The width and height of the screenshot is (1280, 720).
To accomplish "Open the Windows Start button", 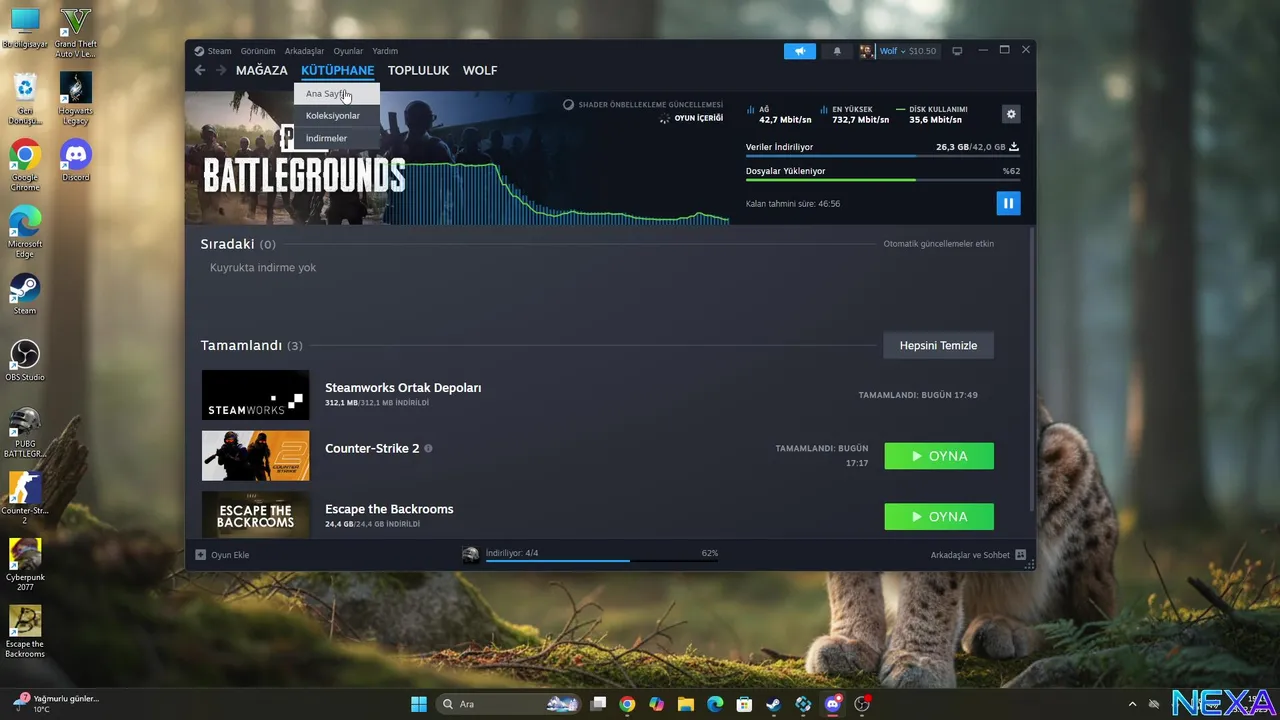I will click(419, 704).
